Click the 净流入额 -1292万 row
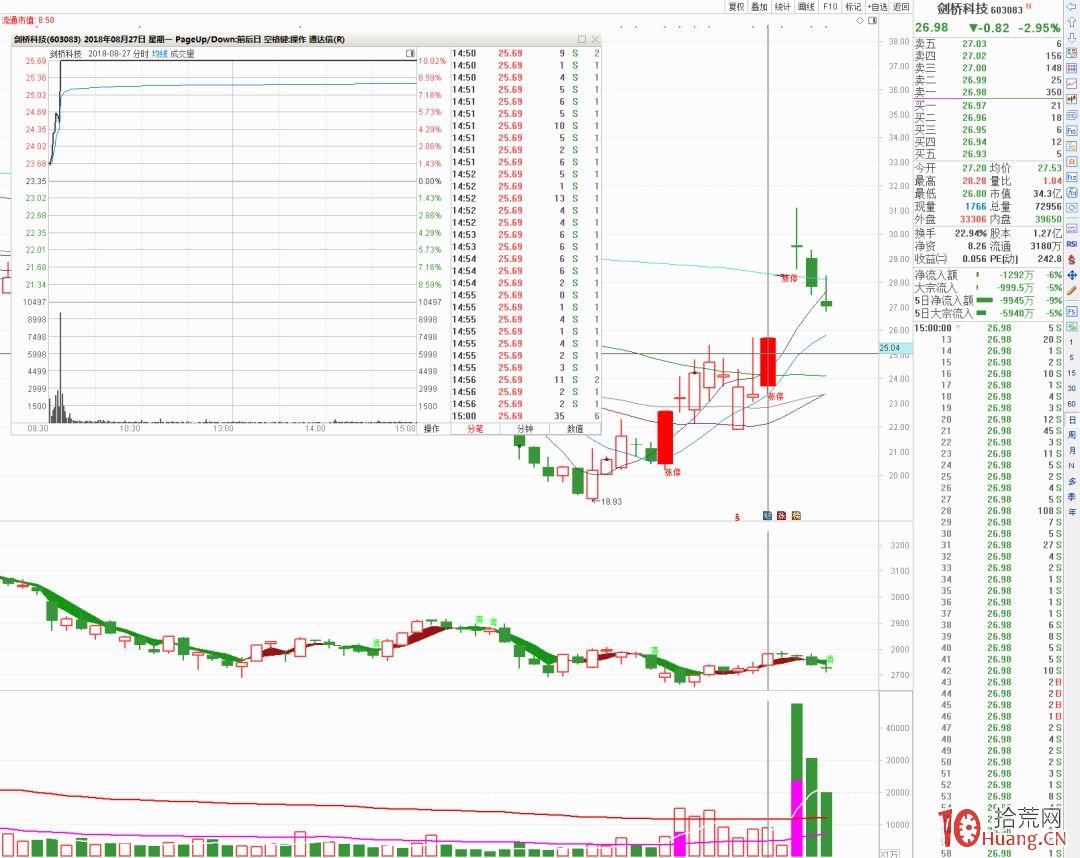 pos(988,275)
